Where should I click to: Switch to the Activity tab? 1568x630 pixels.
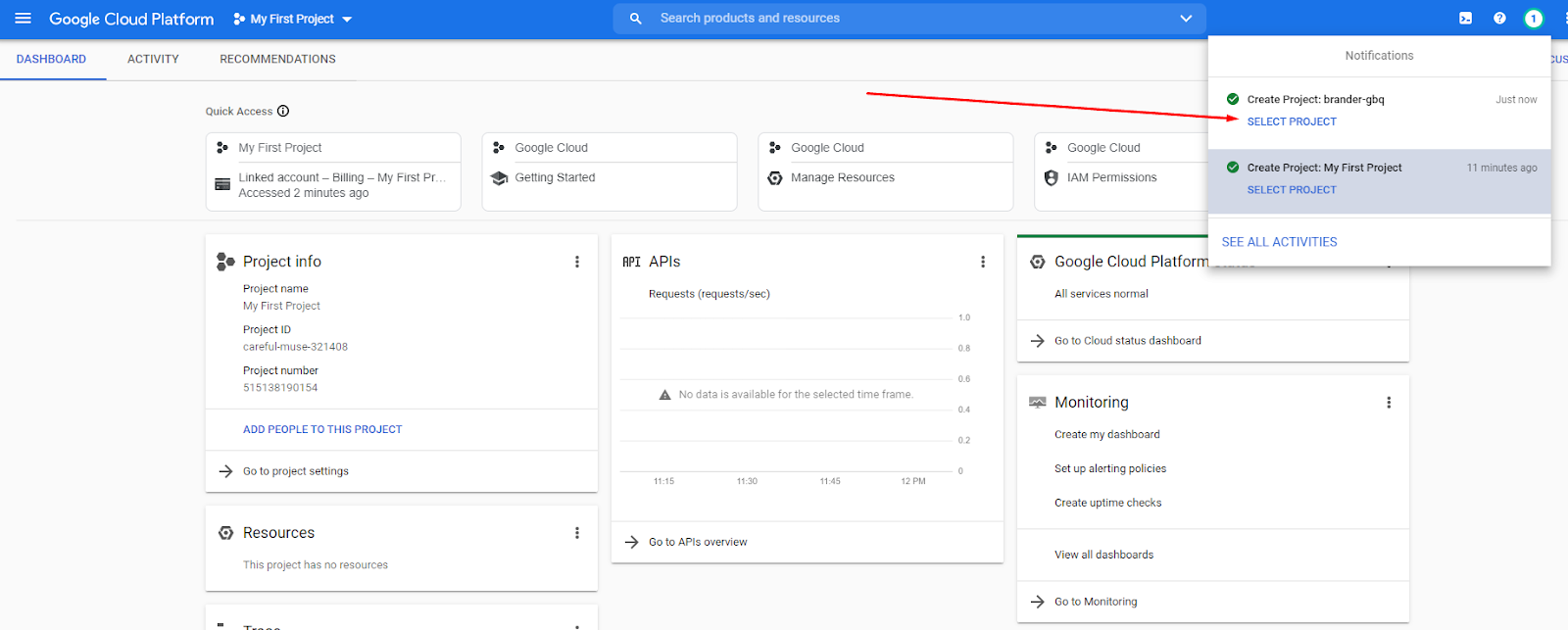point(153,59)
